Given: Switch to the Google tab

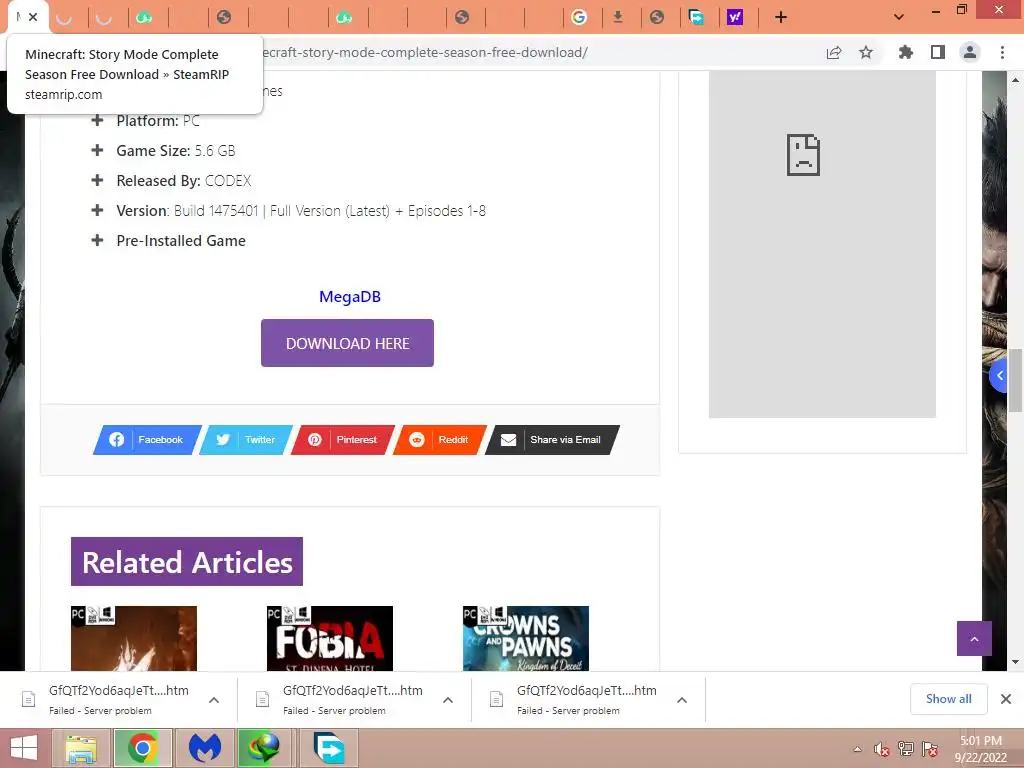Looking at the screenshot, I should pyautogui.click(x=579, y=17).
